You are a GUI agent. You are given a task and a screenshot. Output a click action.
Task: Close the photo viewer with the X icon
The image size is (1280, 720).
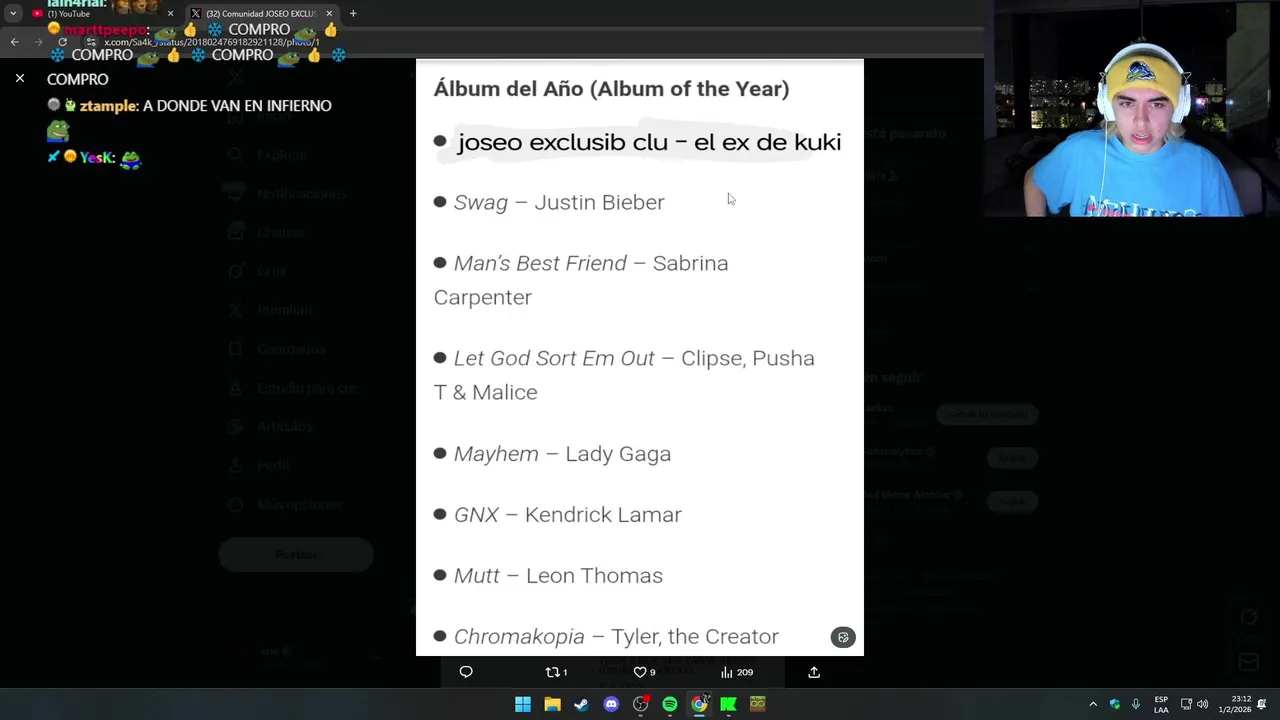pos(19,77)
